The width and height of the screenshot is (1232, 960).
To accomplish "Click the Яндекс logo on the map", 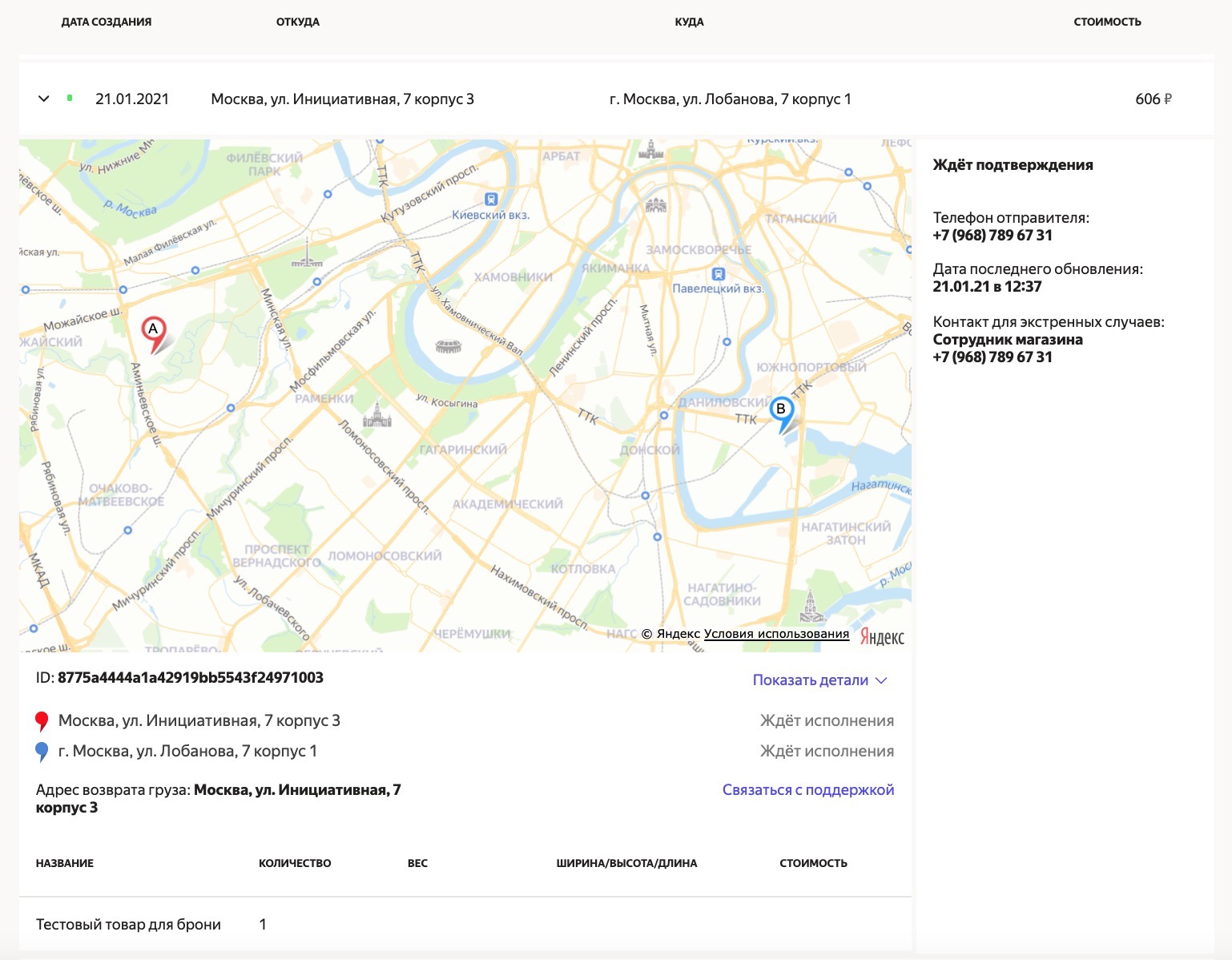I will coord(882,637).
